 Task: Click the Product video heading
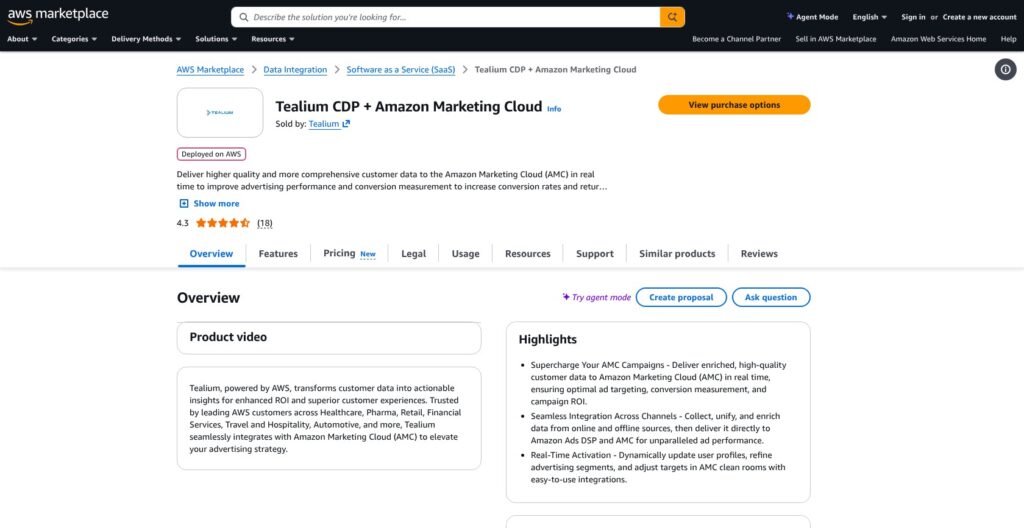(x=228, y=337)
